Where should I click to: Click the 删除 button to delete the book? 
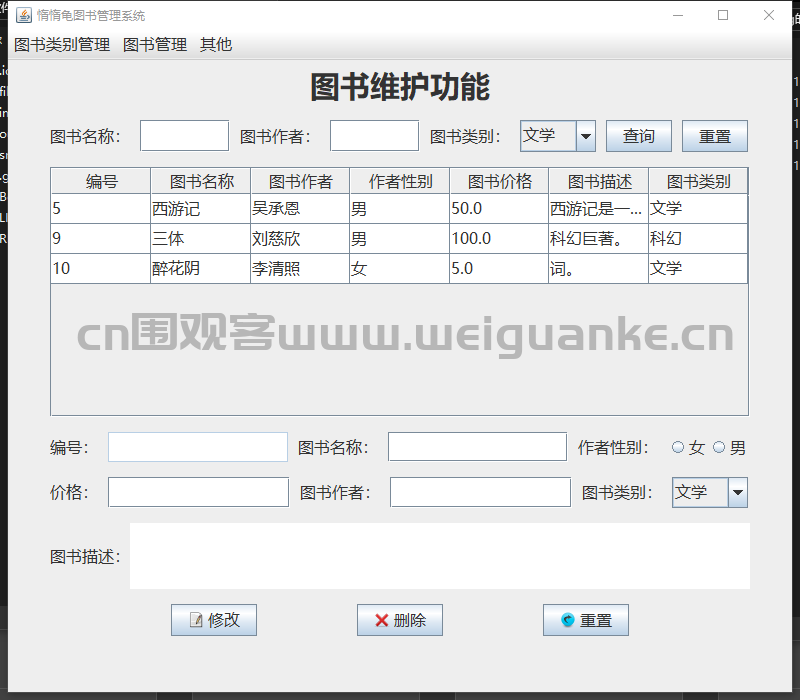point(400,620)
